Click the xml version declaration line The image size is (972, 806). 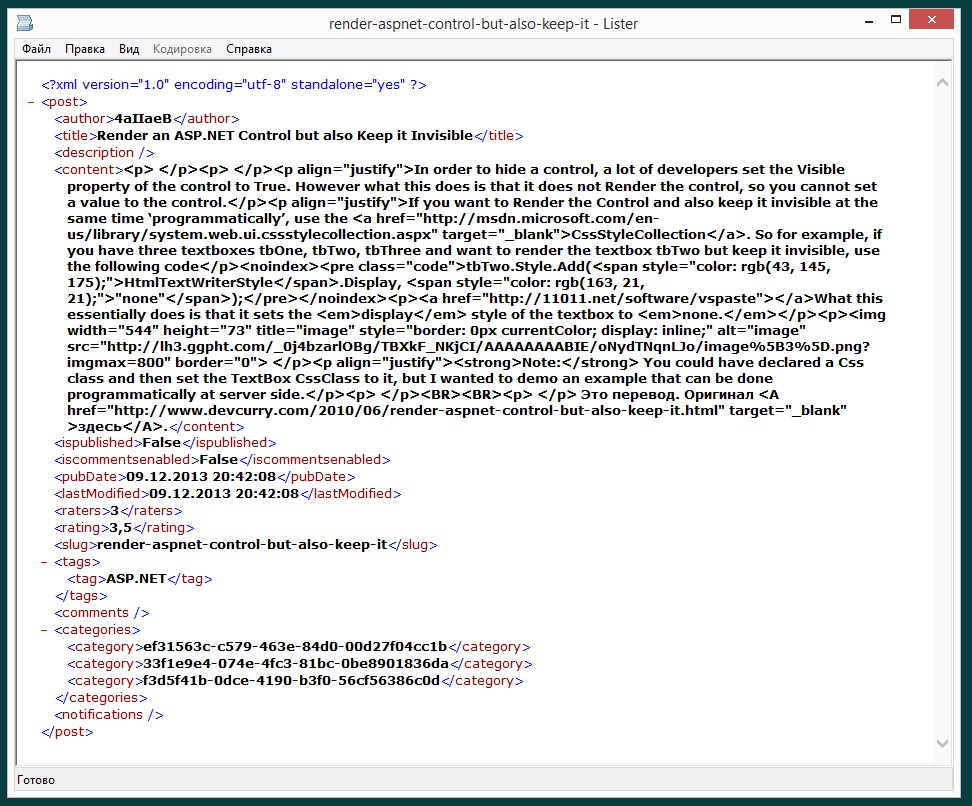234,84
